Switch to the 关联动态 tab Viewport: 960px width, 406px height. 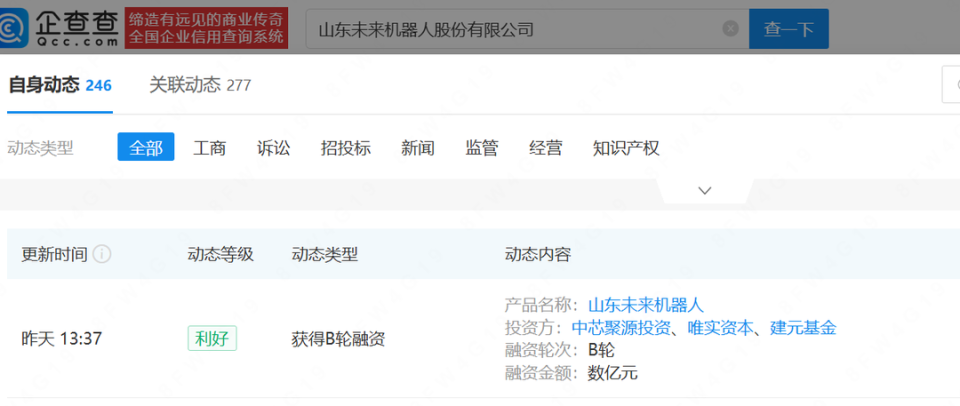click(200, 85)
